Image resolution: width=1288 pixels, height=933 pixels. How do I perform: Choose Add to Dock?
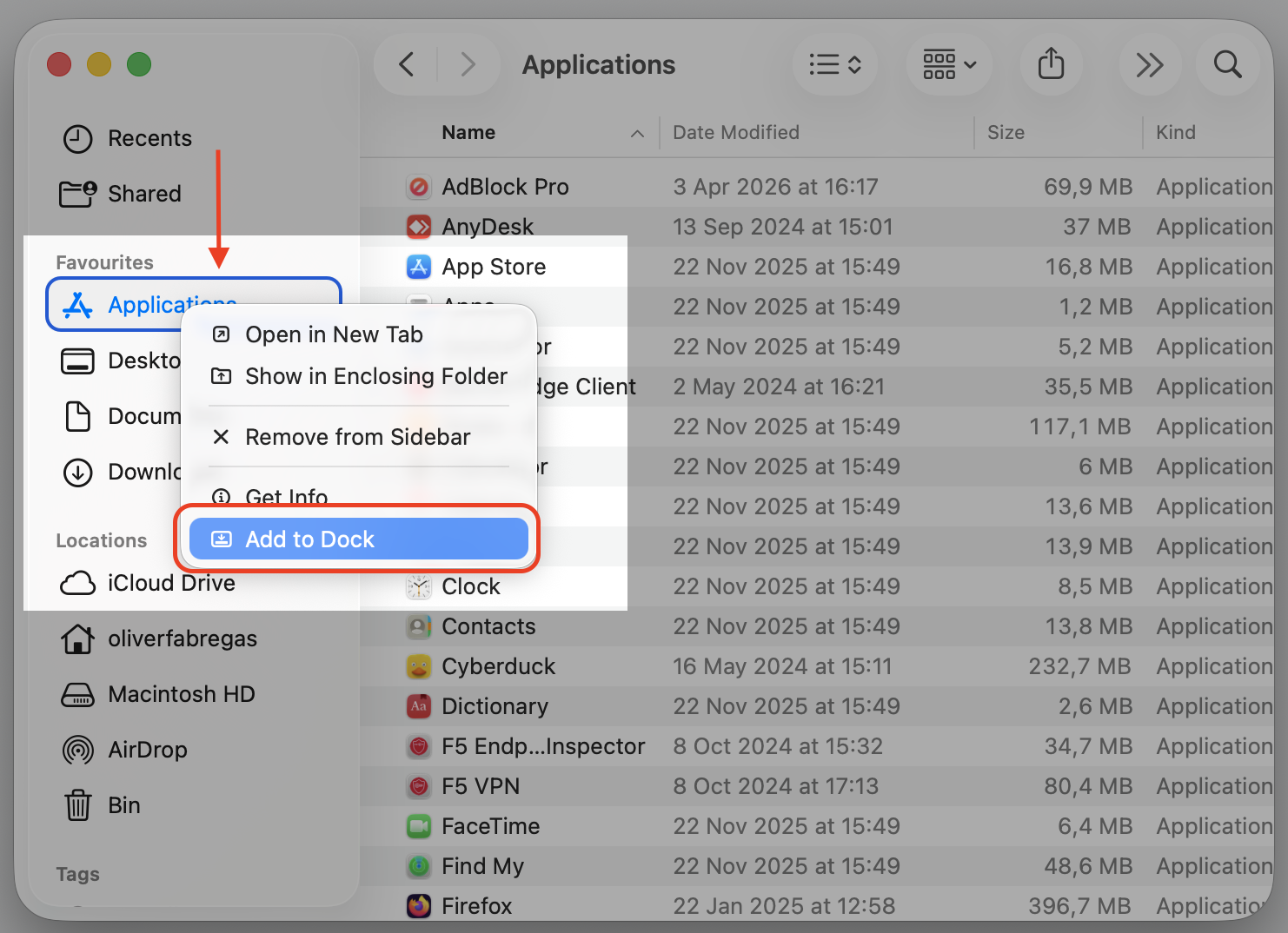click(x=358, y=539)
